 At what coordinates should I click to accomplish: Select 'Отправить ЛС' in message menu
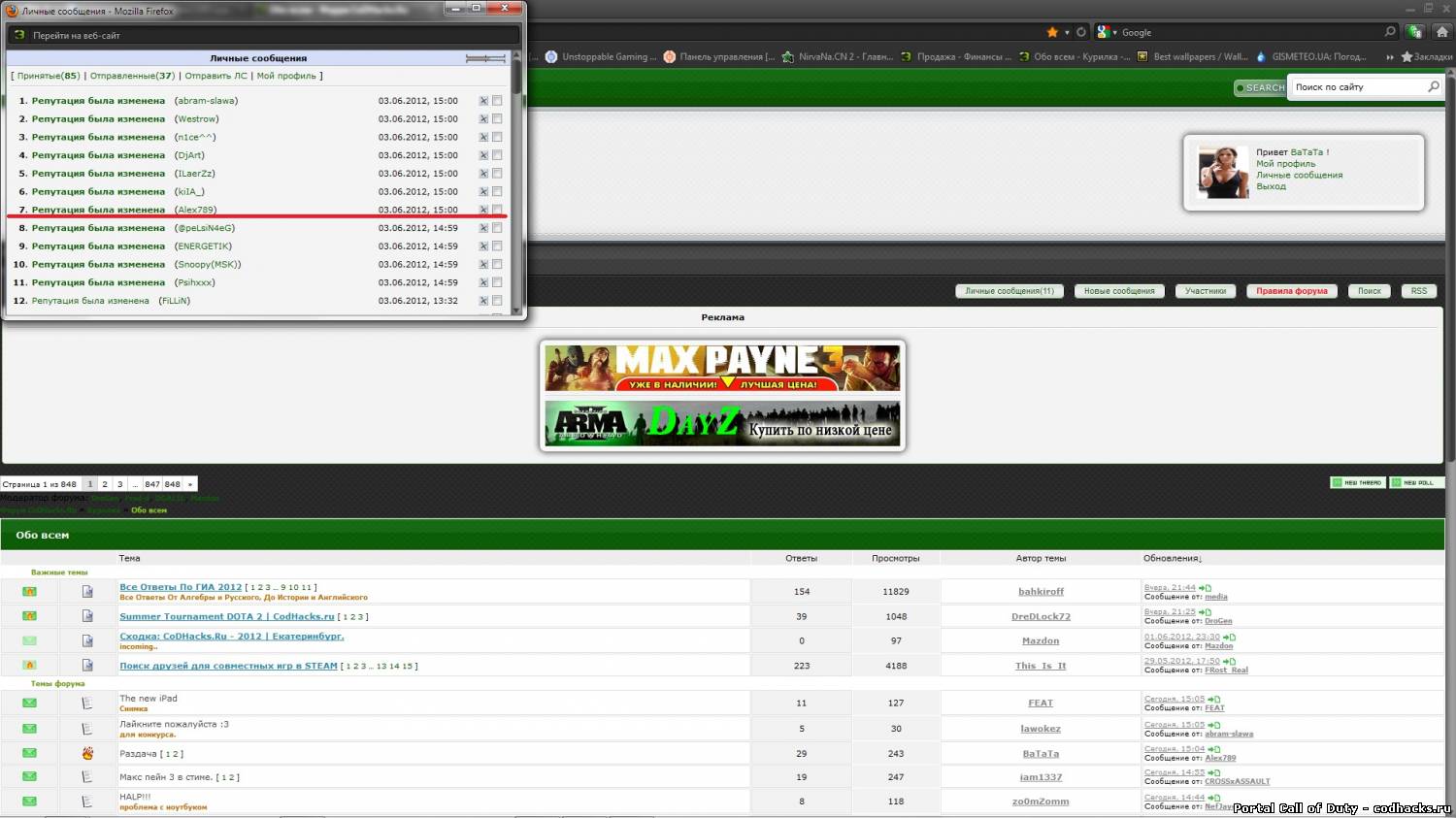click(215, 76)
